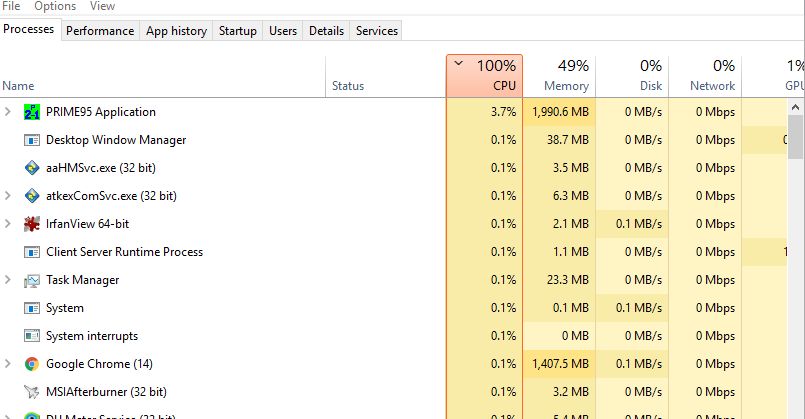
Task: Click the 3.7% CPU value for PRIME95
Action: tap(503, 112)
